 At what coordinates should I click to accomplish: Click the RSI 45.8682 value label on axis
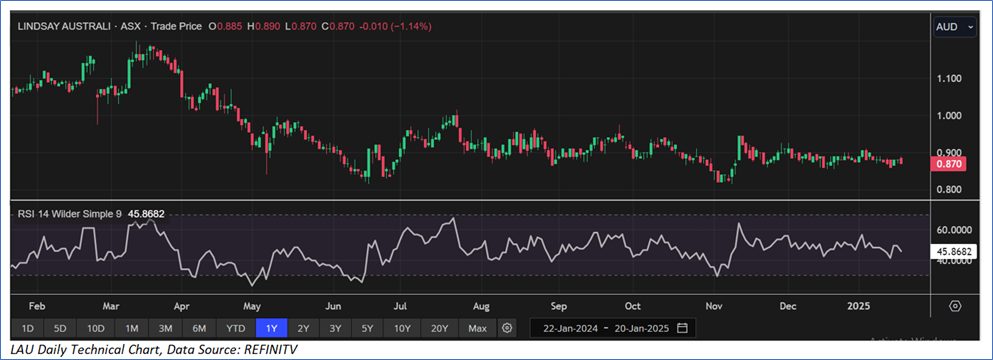(x=954, y=251)
